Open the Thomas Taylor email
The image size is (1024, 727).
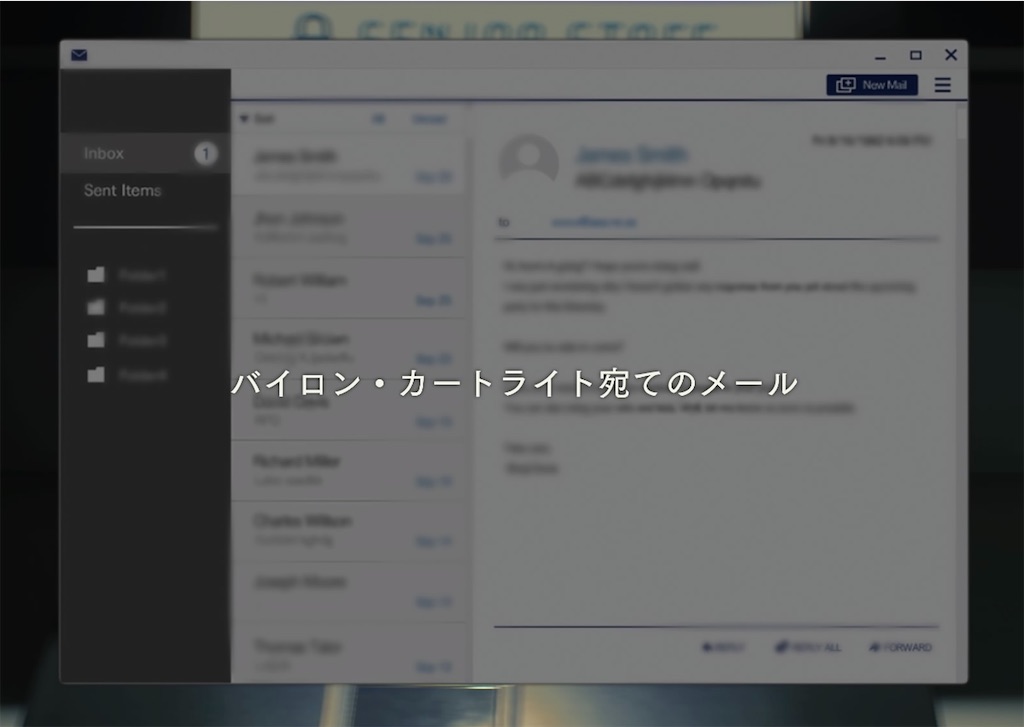pos(349,653)
